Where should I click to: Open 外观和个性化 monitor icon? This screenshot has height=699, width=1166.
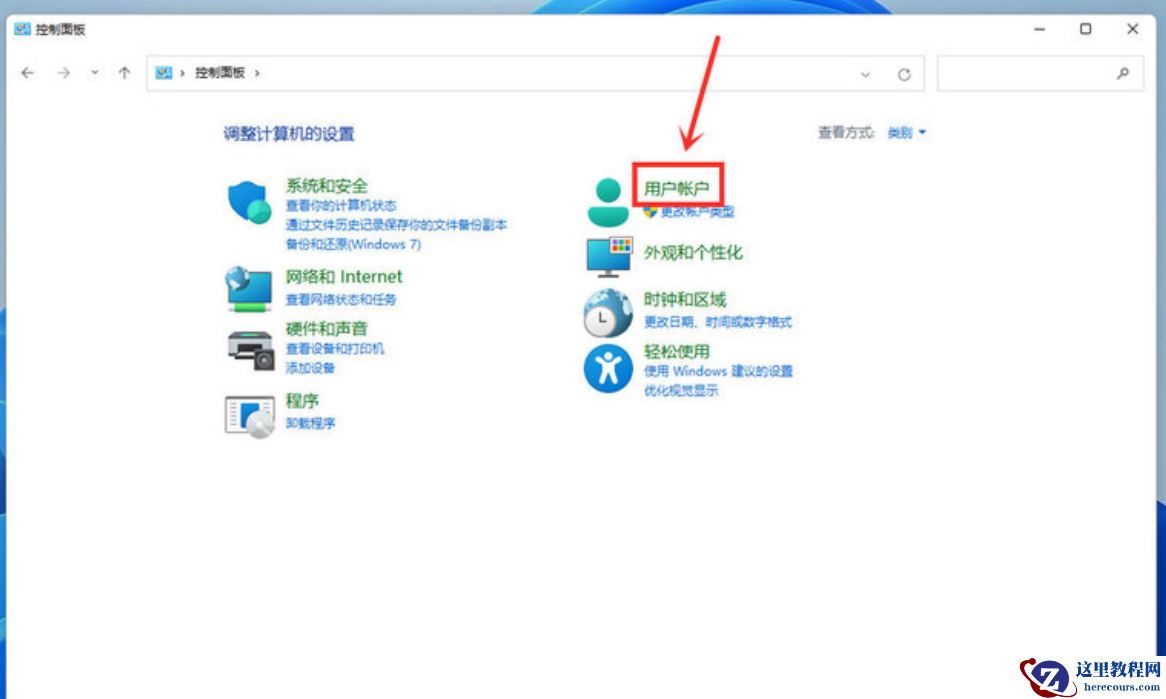(x=610, y=257)
